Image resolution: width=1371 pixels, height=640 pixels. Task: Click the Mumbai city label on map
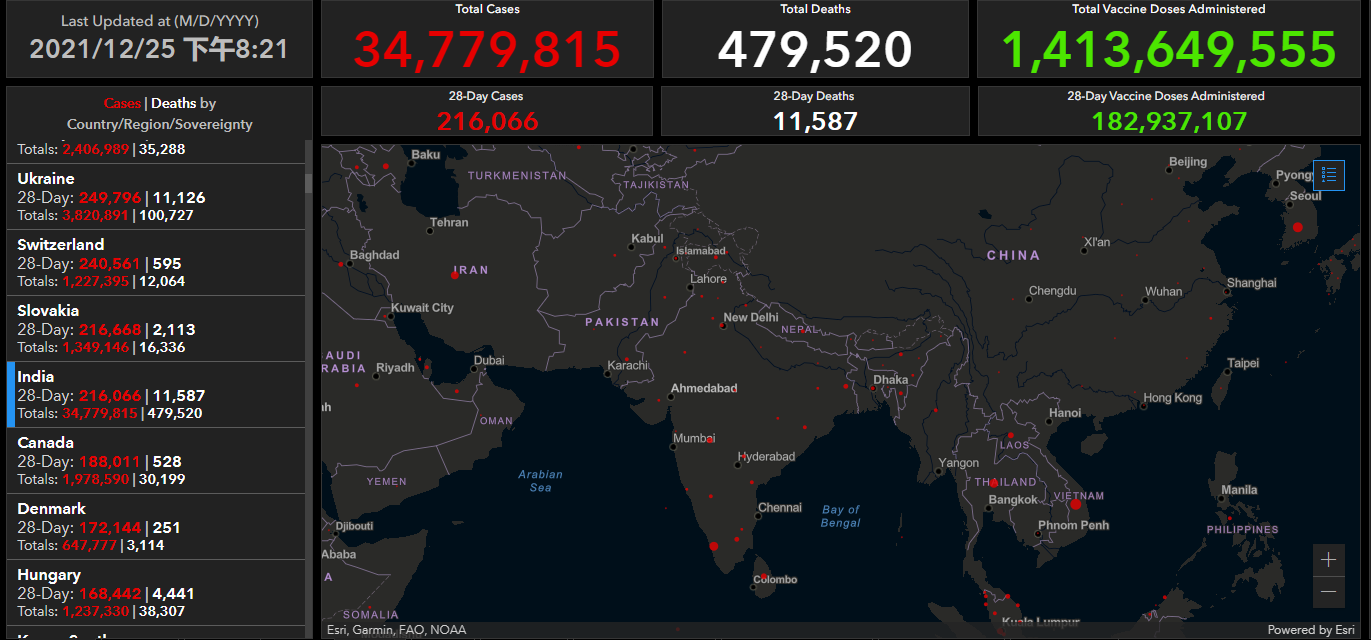[x=694, y=439]
